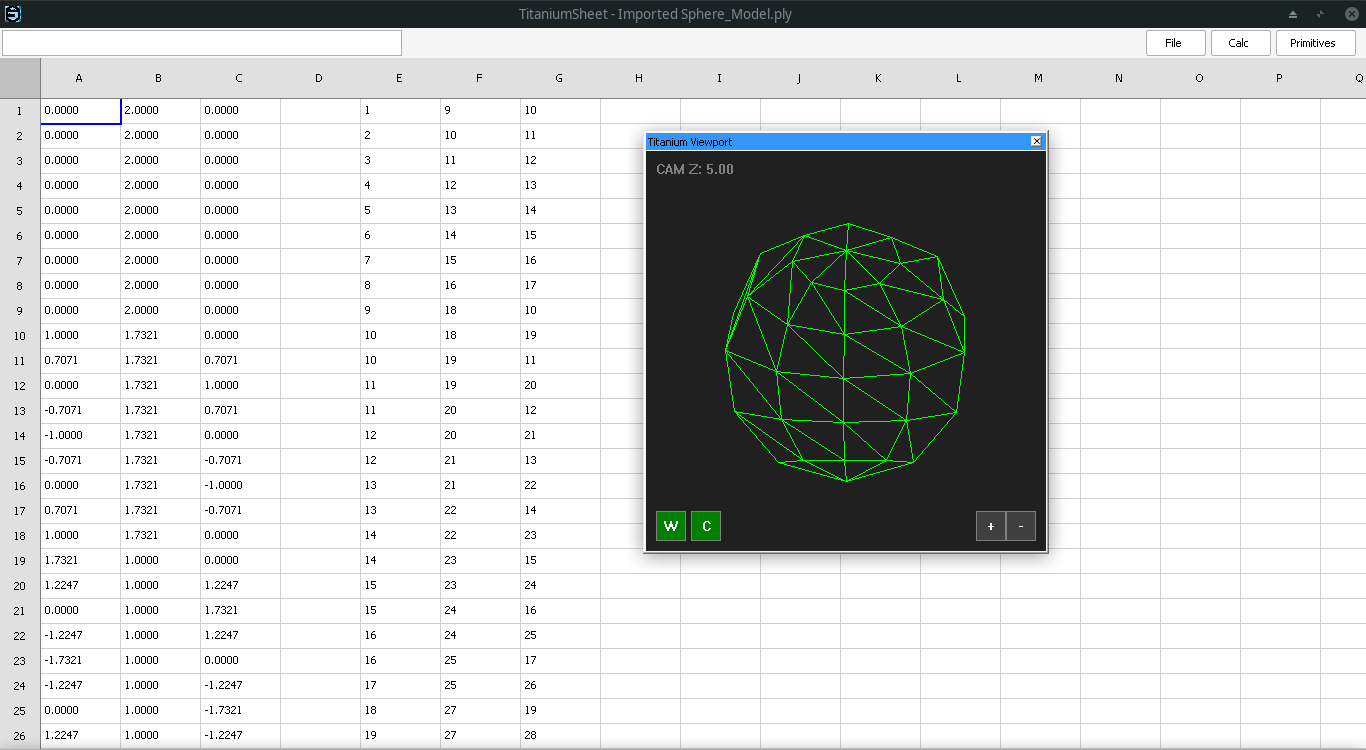1366x750 pixels.
Task: Select row 19 header
Action: [20, 561]
